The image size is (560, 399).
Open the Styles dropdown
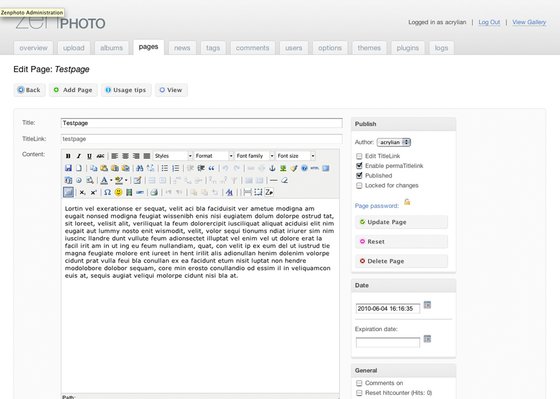tap(173, 156)
